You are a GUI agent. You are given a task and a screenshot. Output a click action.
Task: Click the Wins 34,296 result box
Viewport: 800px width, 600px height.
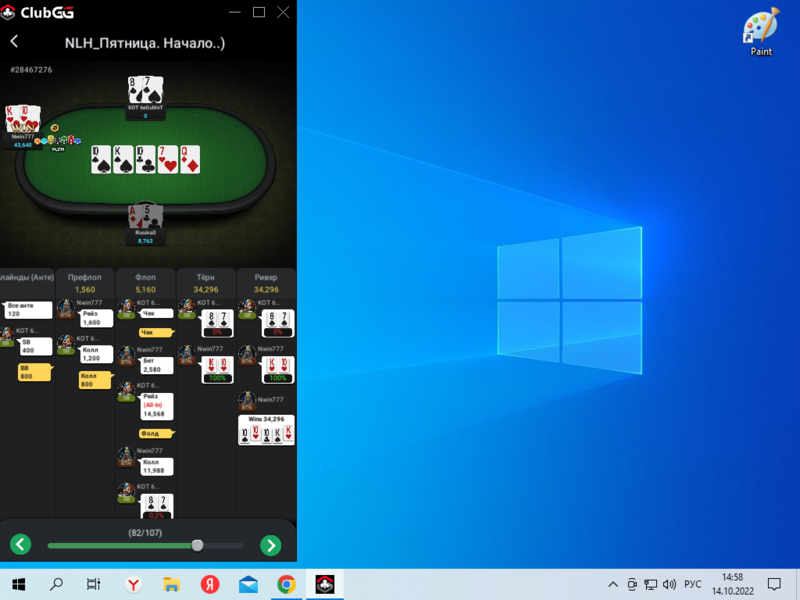(266, 430)
